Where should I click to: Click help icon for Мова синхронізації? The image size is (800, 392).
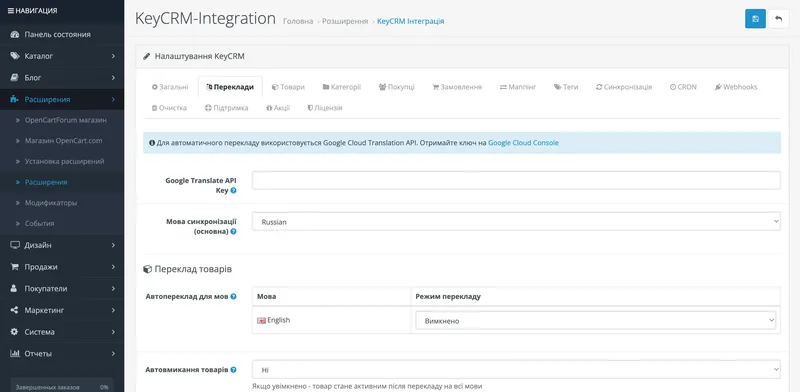point(233,231)
